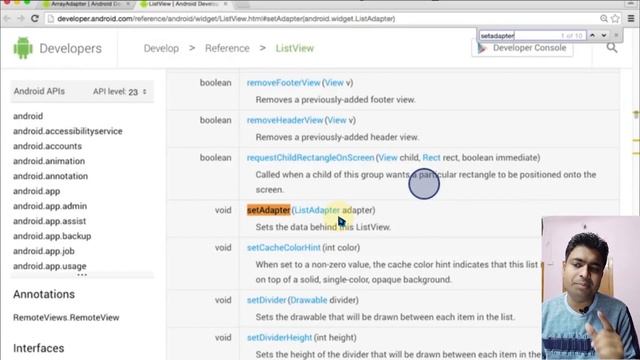Click the package list resize handle dots
The width and height of the screenshot is (640, 360).
pyautogui.click(x=82, y=275)
